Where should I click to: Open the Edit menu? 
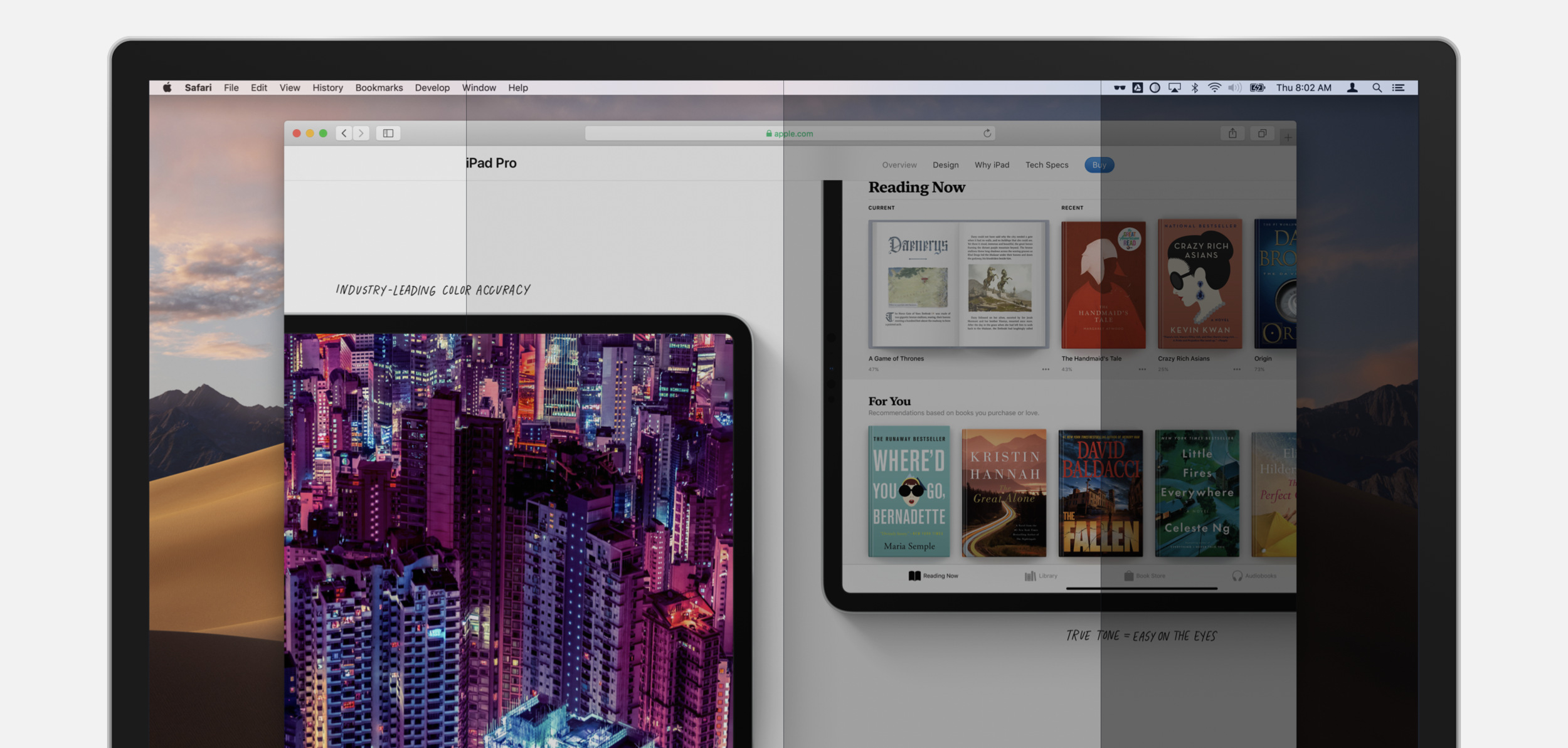258,88
